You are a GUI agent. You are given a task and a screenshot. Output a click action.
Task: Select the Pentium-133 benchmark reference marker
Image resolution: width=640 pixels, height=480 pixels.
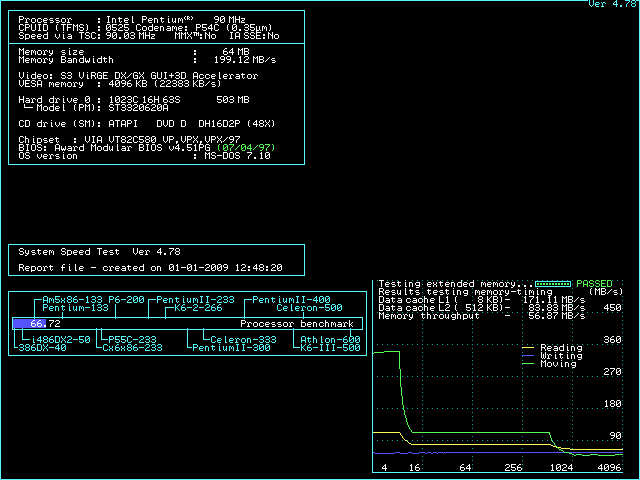[75, 308]
